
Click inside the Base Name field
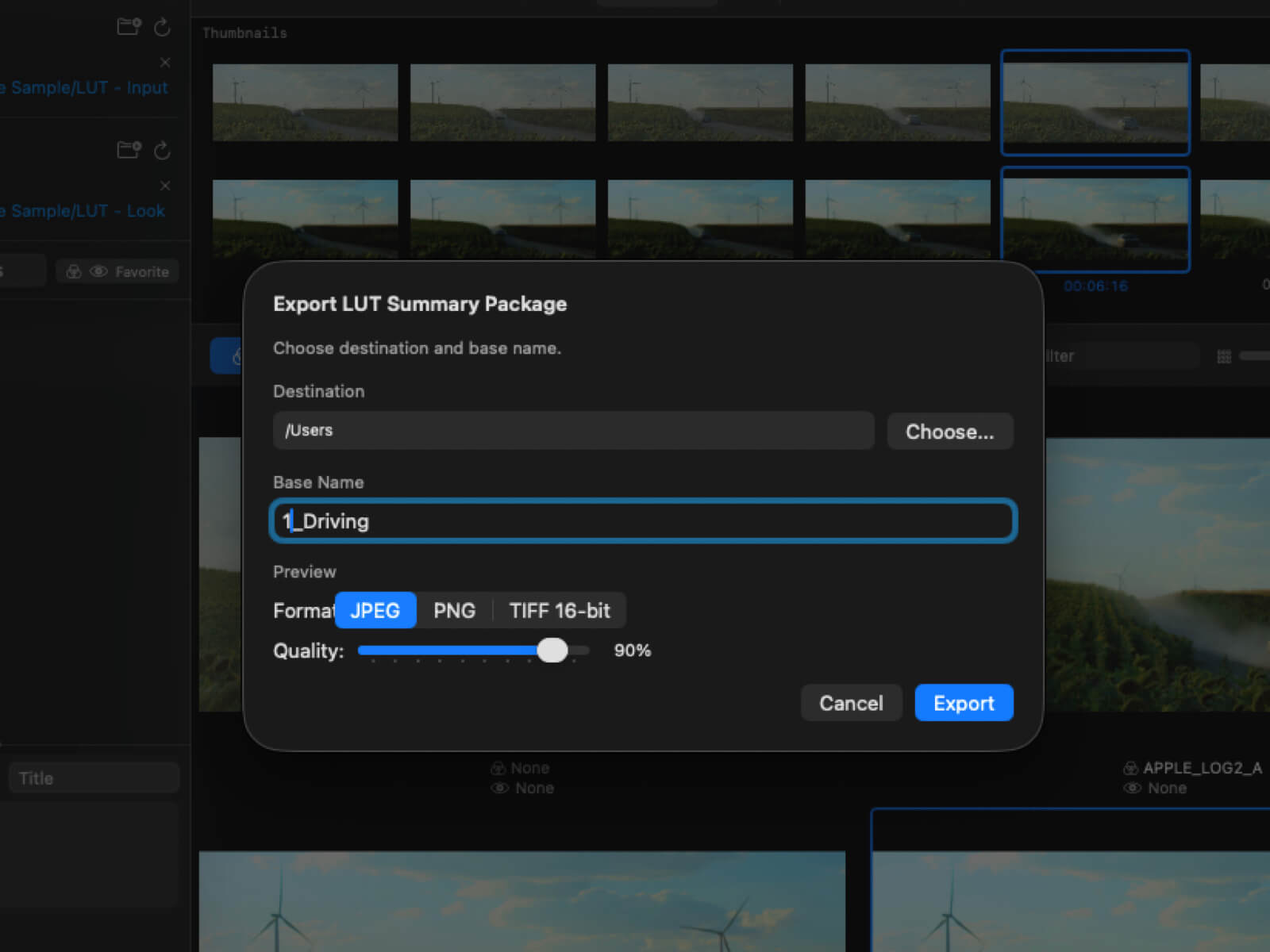click(x=643, y=521)
